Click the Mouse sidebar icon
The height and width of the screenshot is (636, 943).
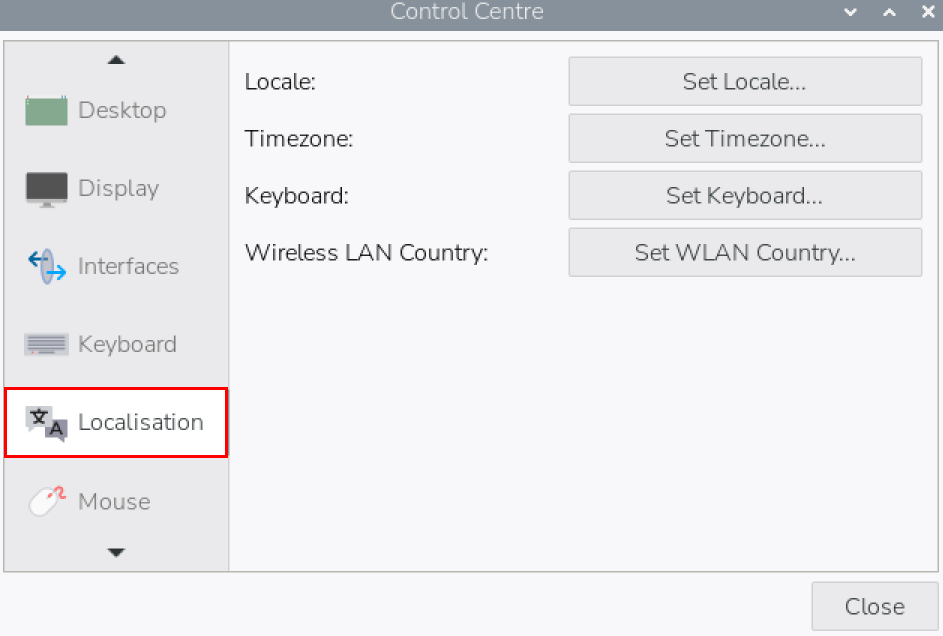(46, 501)
